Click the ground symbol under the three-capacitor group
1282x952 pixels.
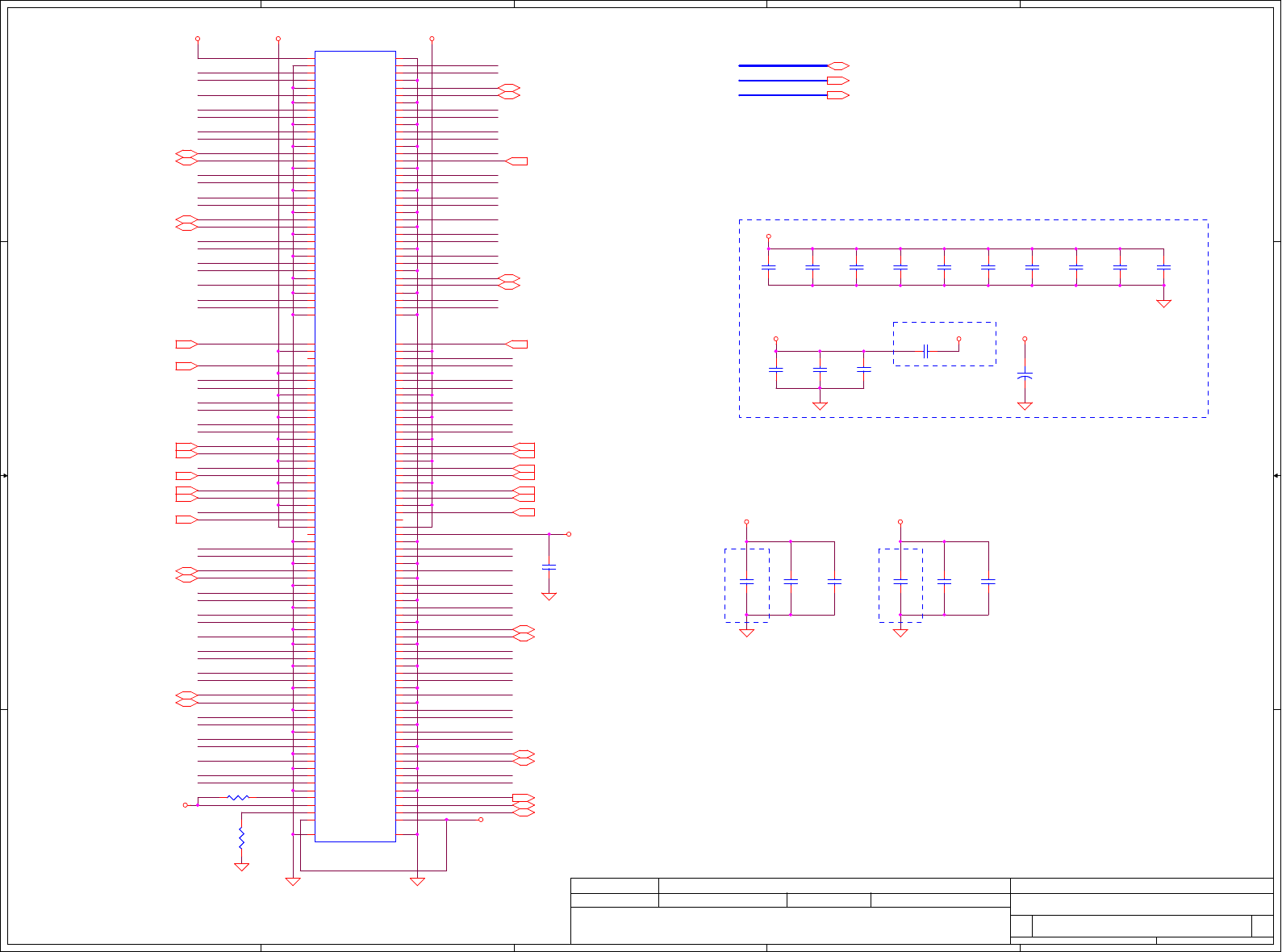tap(820, 406)
